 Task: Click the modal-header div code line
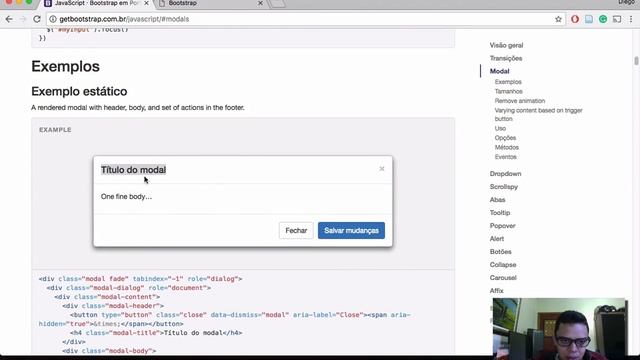113,306
